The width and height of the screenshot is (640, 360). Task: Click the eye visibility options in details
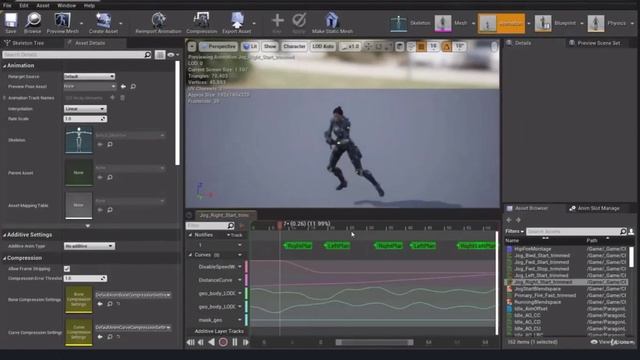173,55
